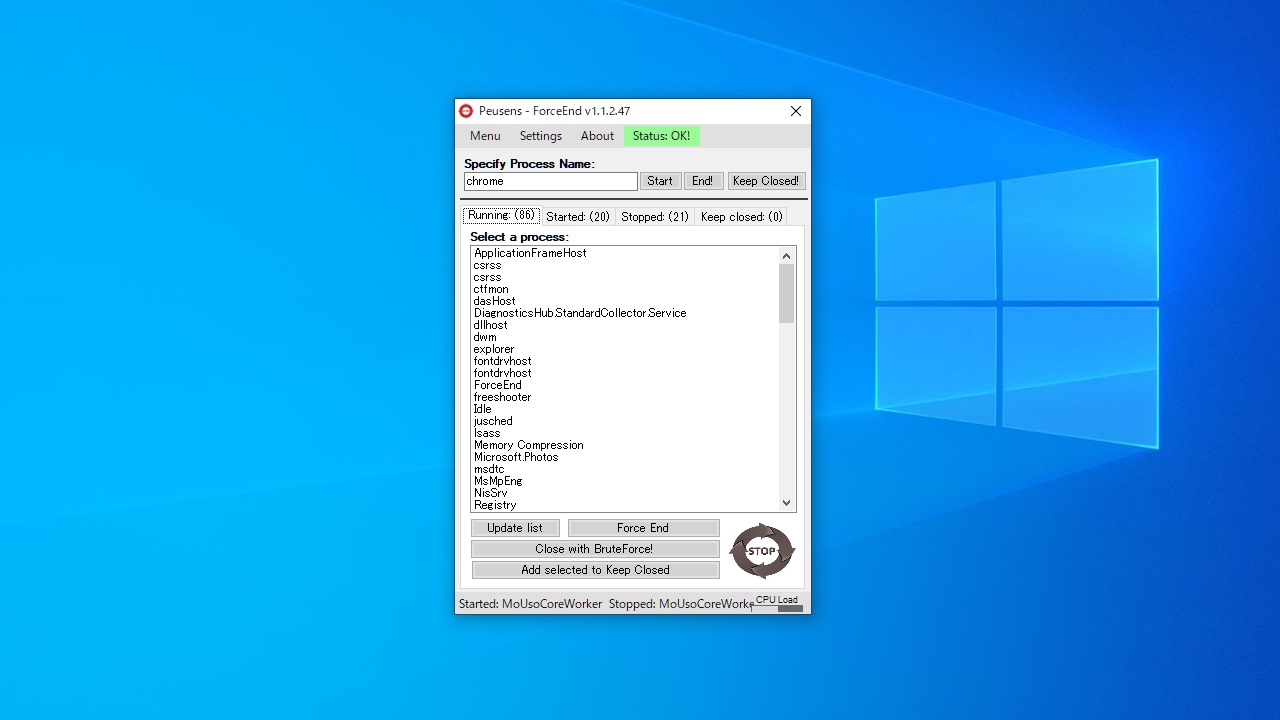Click the Update list button

click(515, 528)
